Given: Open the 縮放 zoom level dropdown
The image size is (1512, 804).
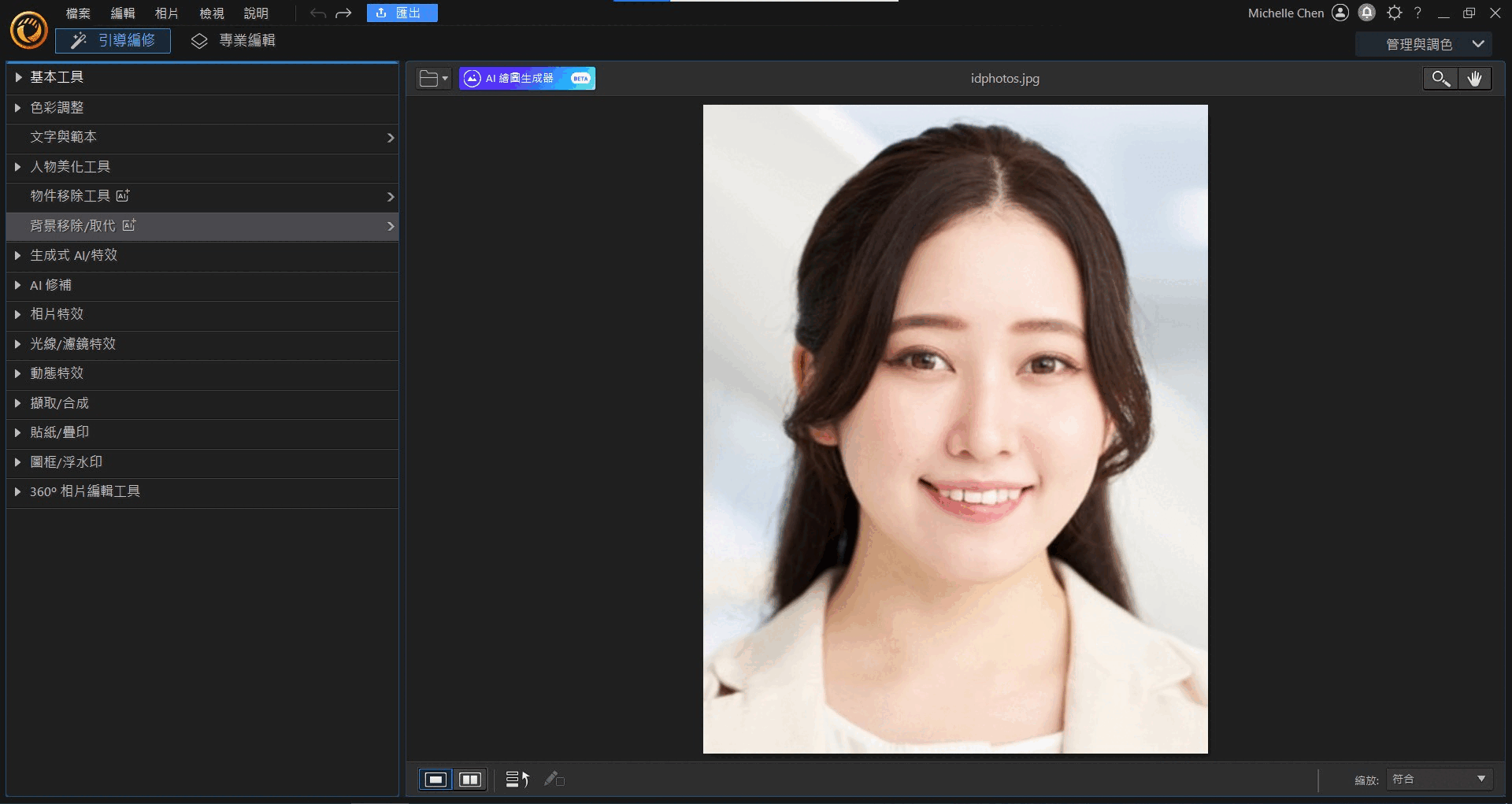Looking at the screenshot, I should [1439, 779].
